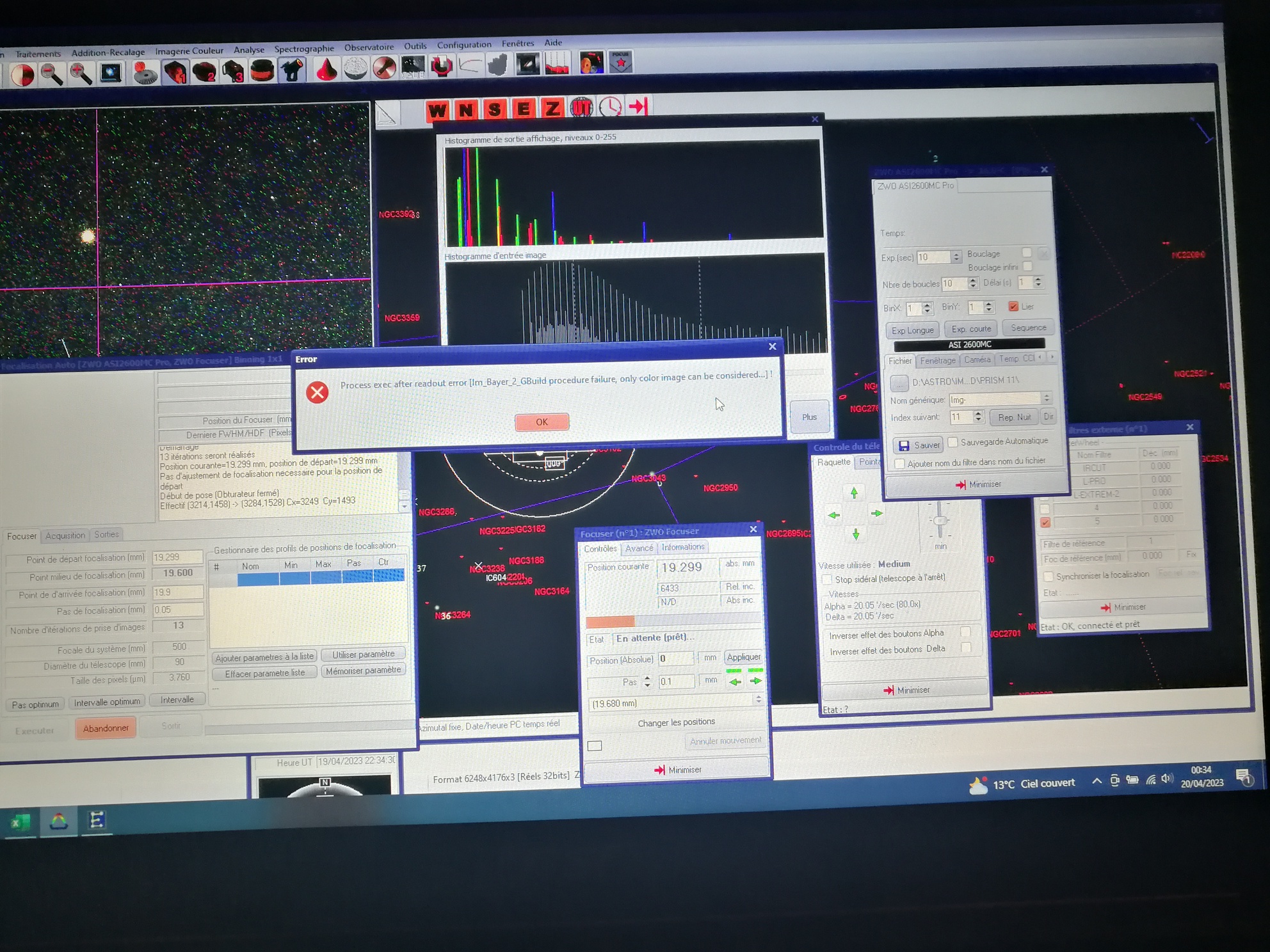Adjust the telescope speed slider
This screenshot has width=1270, height=952.
click(940, 521)
